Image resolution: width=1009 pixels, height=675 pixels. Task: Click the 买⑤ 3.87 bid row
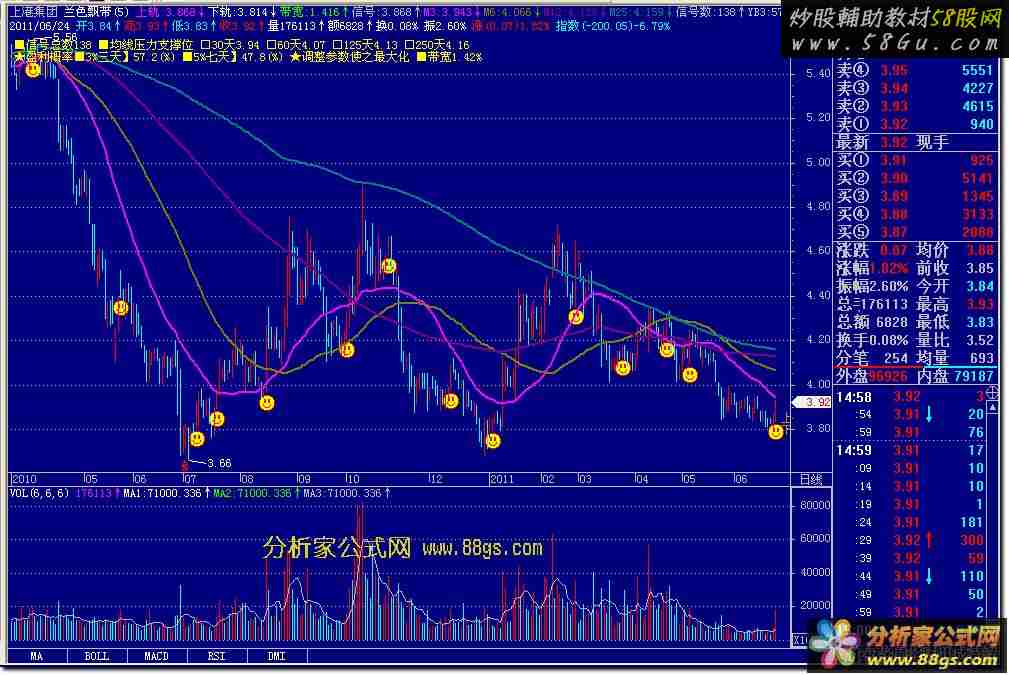point(915,232)
